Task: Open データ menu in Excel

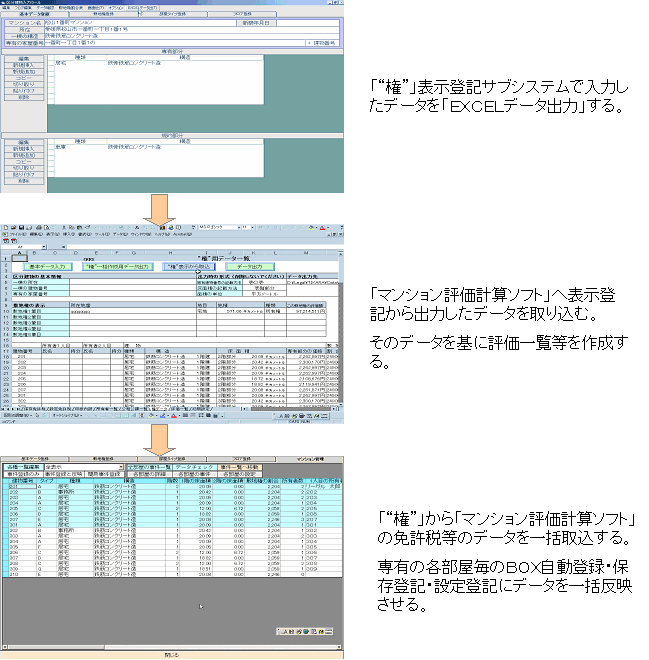Action: pos(120,234)
